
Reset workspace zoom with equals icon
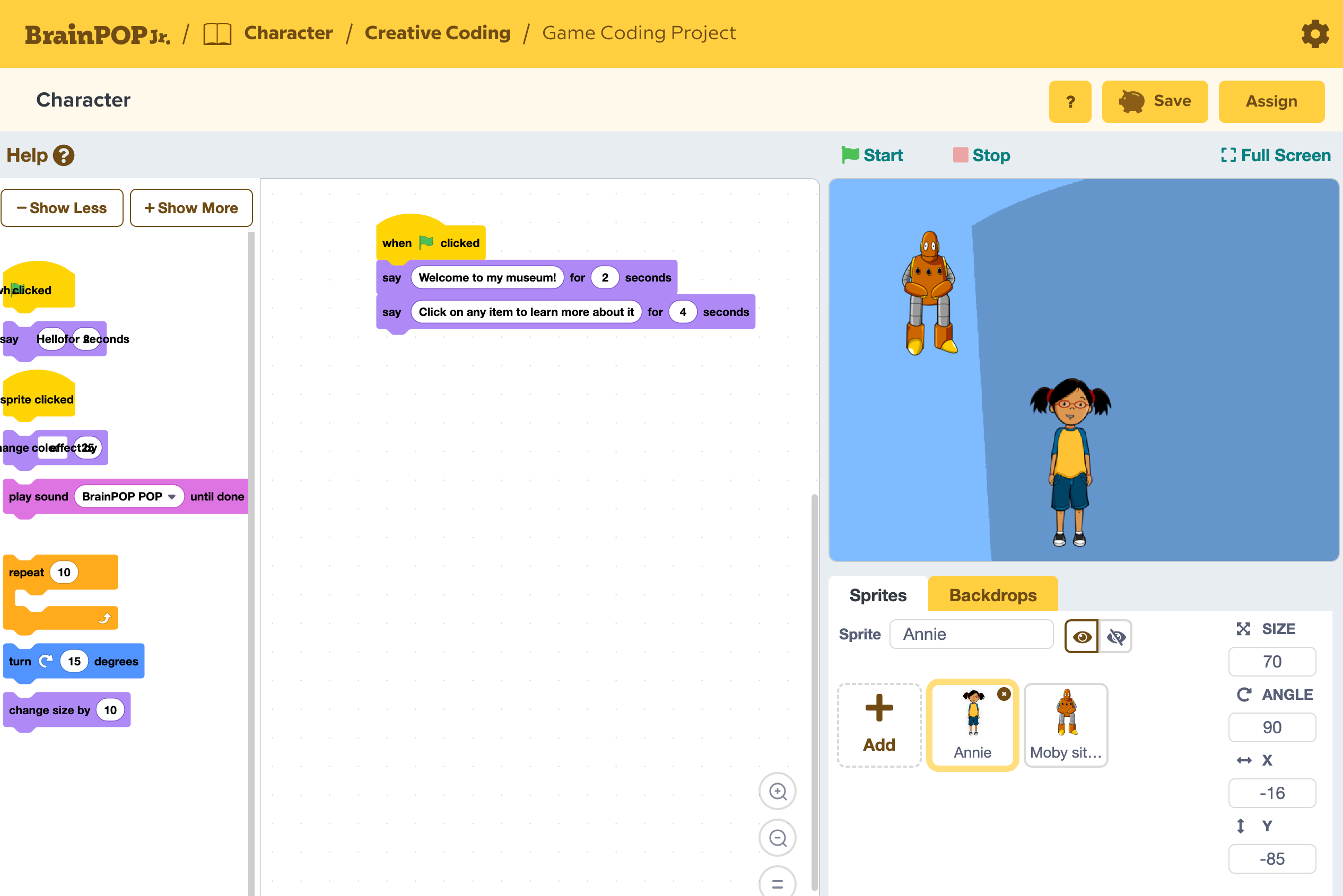[777, 883]
